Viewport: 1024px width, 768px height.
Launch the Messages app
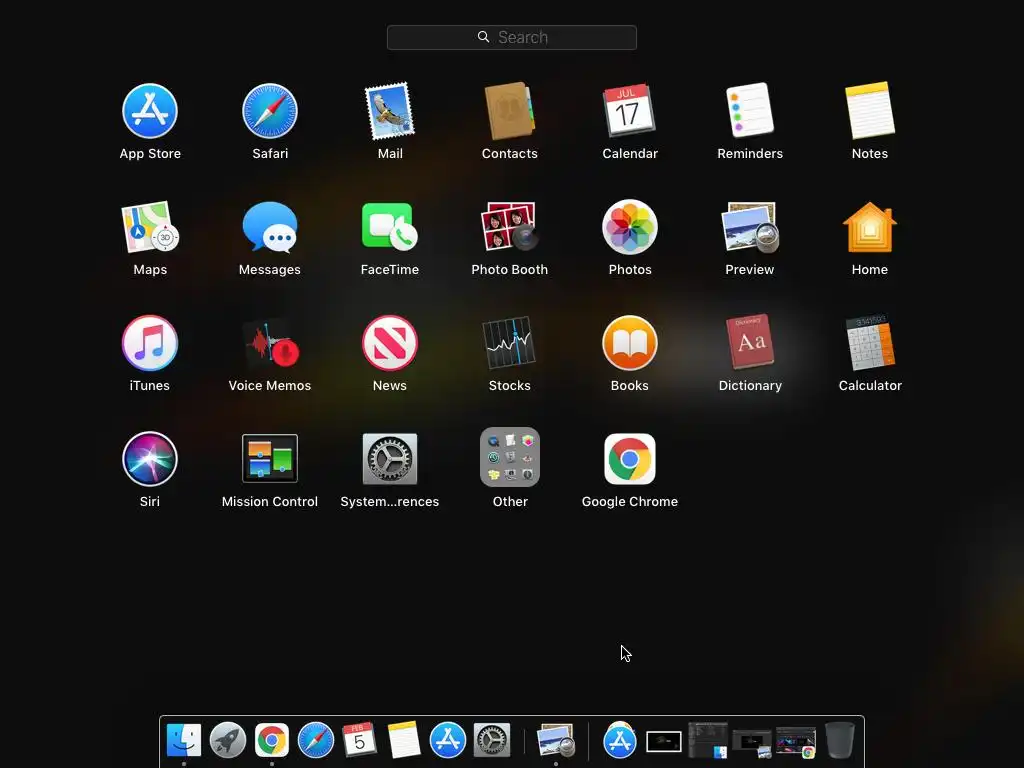(270, 227)
